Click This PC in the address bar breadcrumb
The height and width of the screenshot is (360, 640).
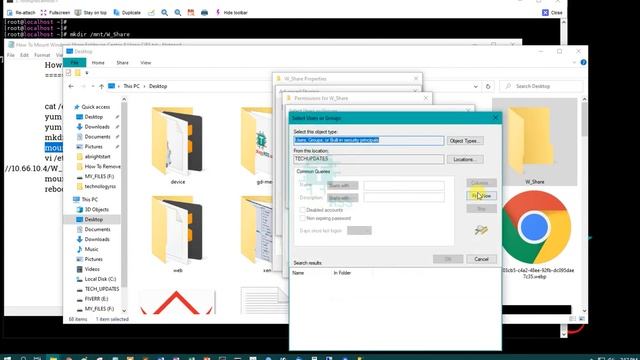131,86
